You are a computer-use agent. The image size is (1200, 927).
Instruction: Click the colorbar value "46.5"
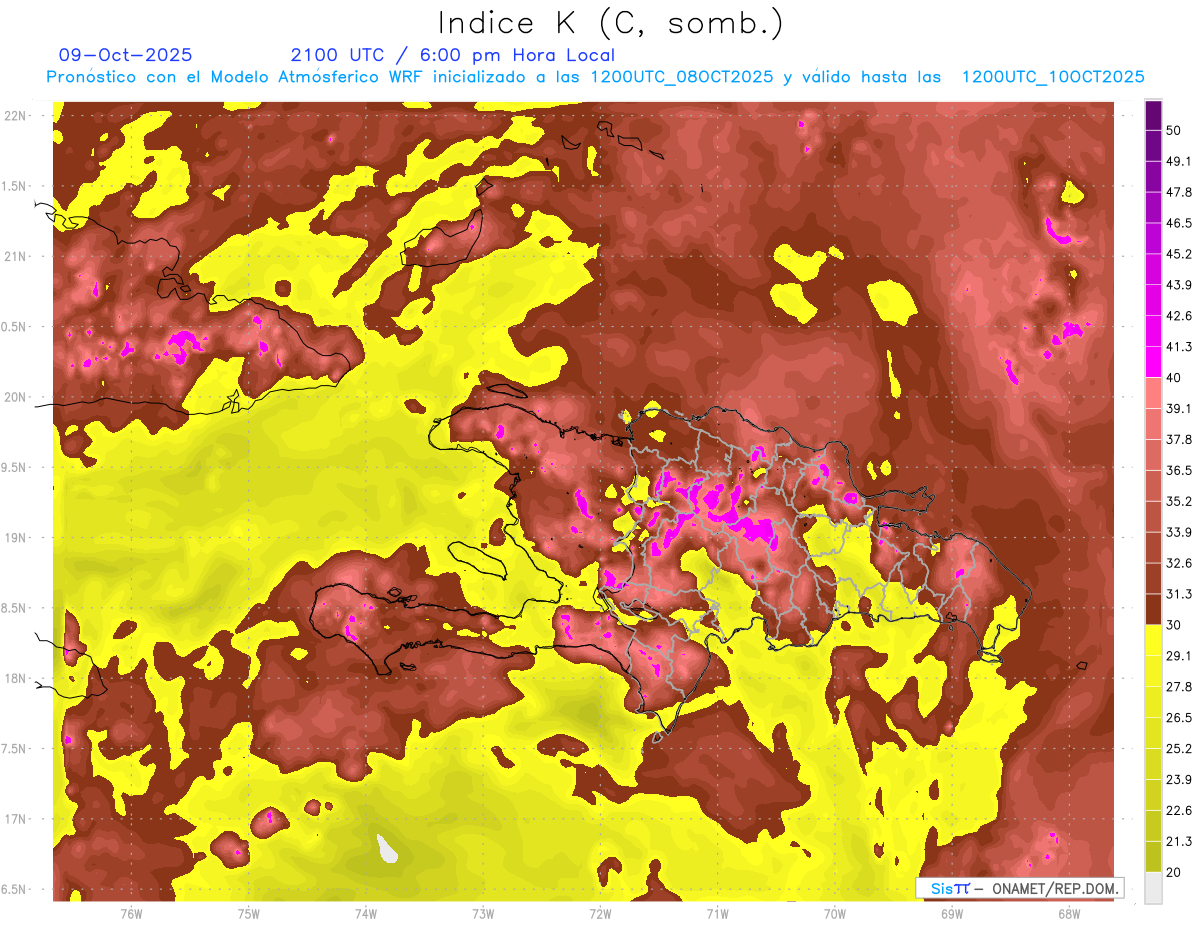coord(1178,223)
